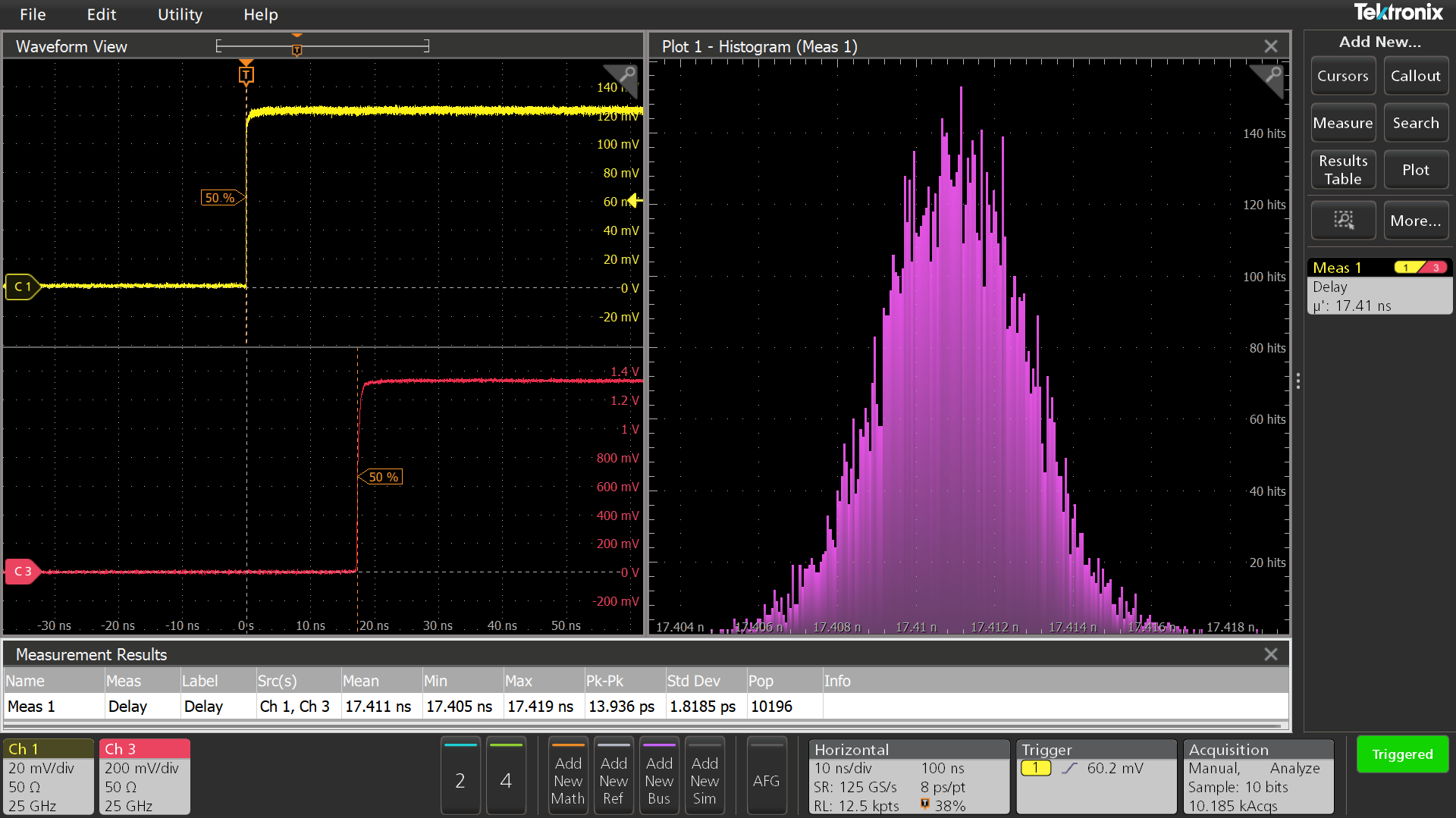
Task: Click the Pk-Pk column header
Action: tap(624, 681)
